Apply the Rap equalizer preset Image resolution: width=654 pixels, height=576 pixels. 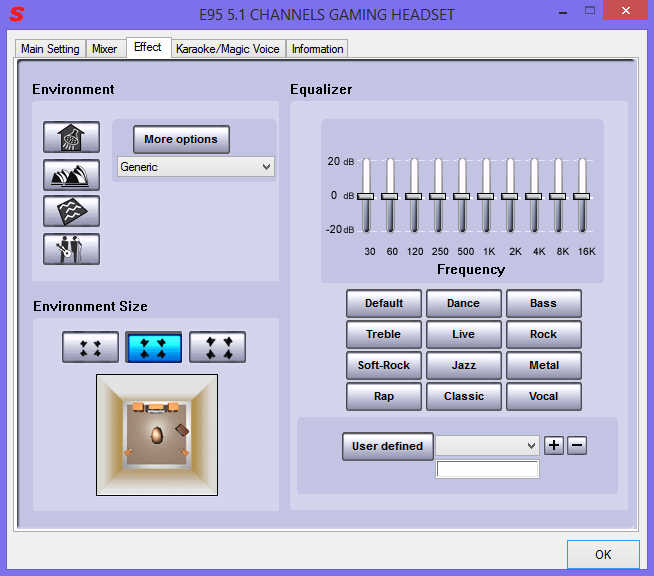click(384, 396)
